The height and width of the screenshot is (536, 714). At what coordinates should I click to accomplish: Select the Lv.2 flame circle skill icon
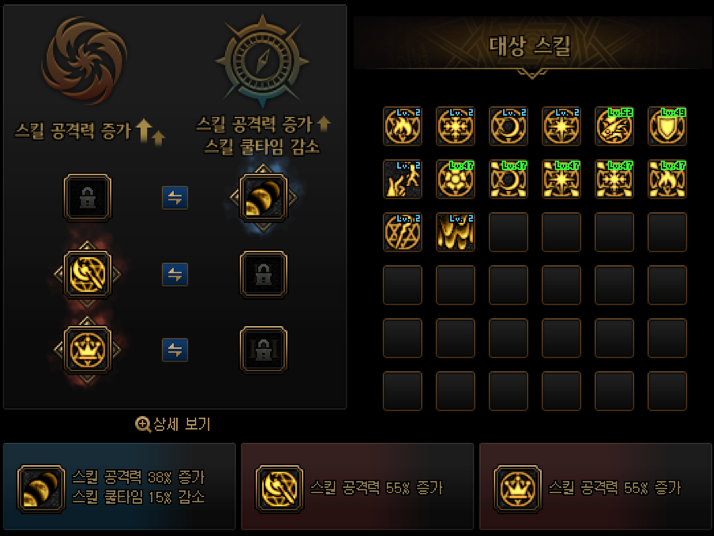coord(403,126)
